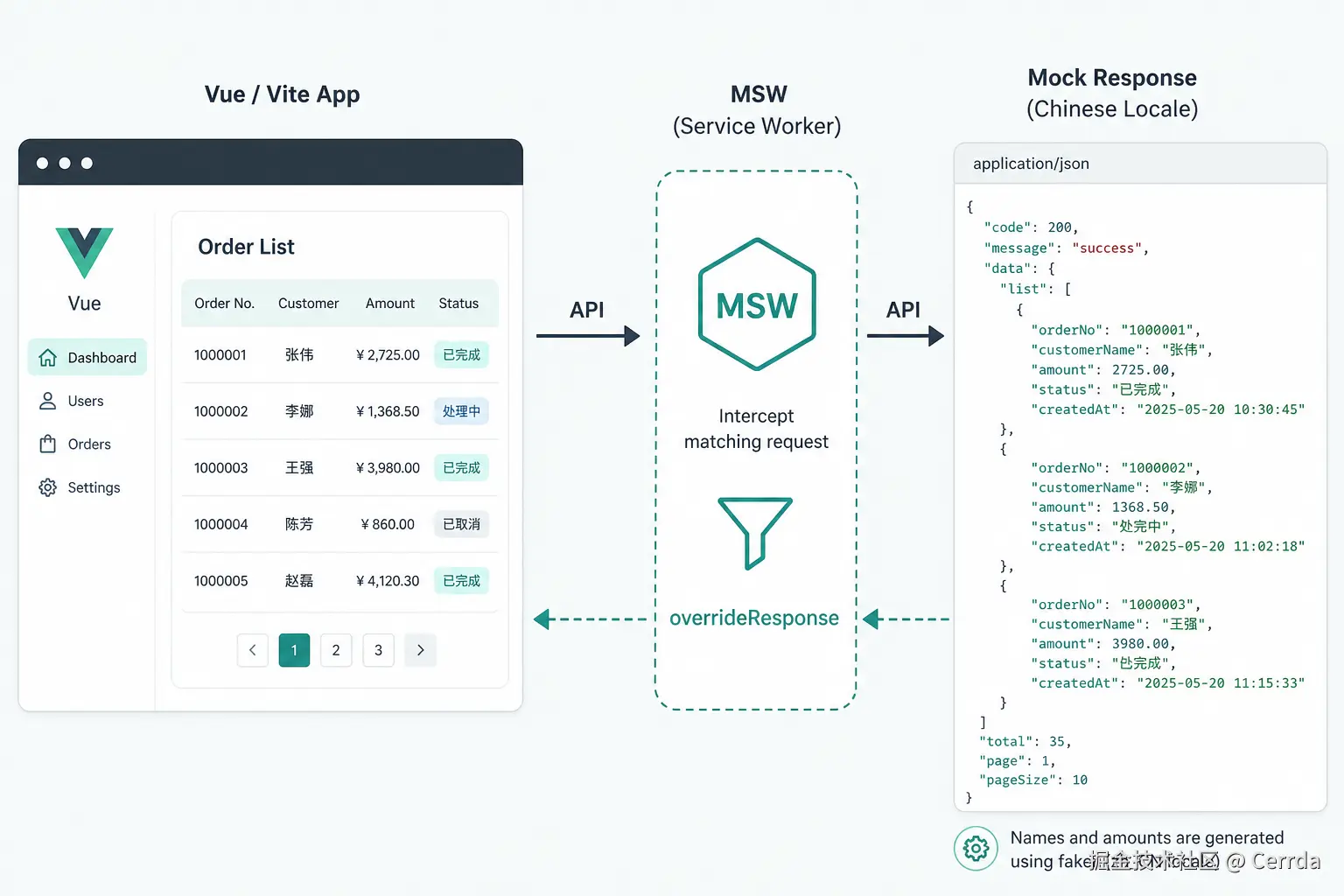This screenshot has width=1344, height=896.
Task: Click the 处理中 badge for order 1000002
Action: [461, 411]
